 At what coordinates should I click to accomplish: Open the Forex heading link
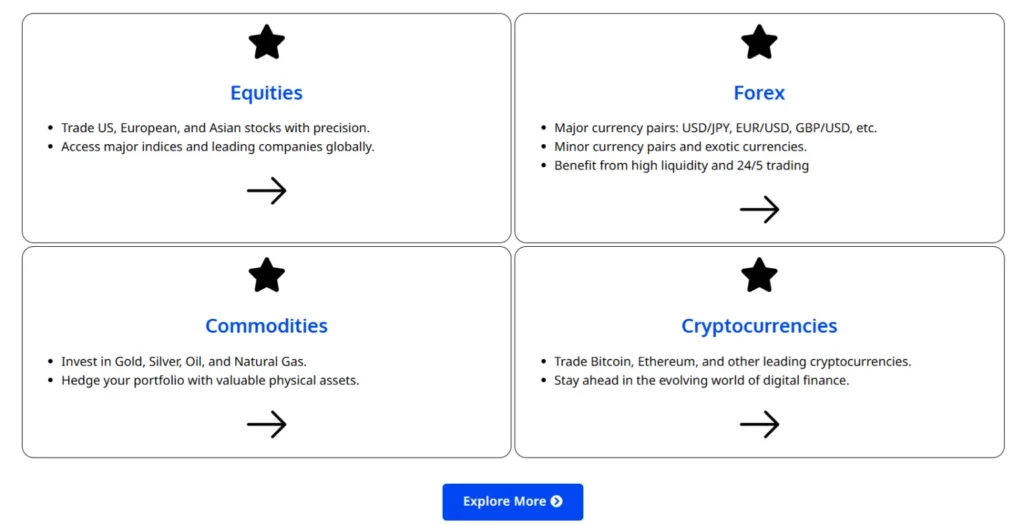coord(759,93)
